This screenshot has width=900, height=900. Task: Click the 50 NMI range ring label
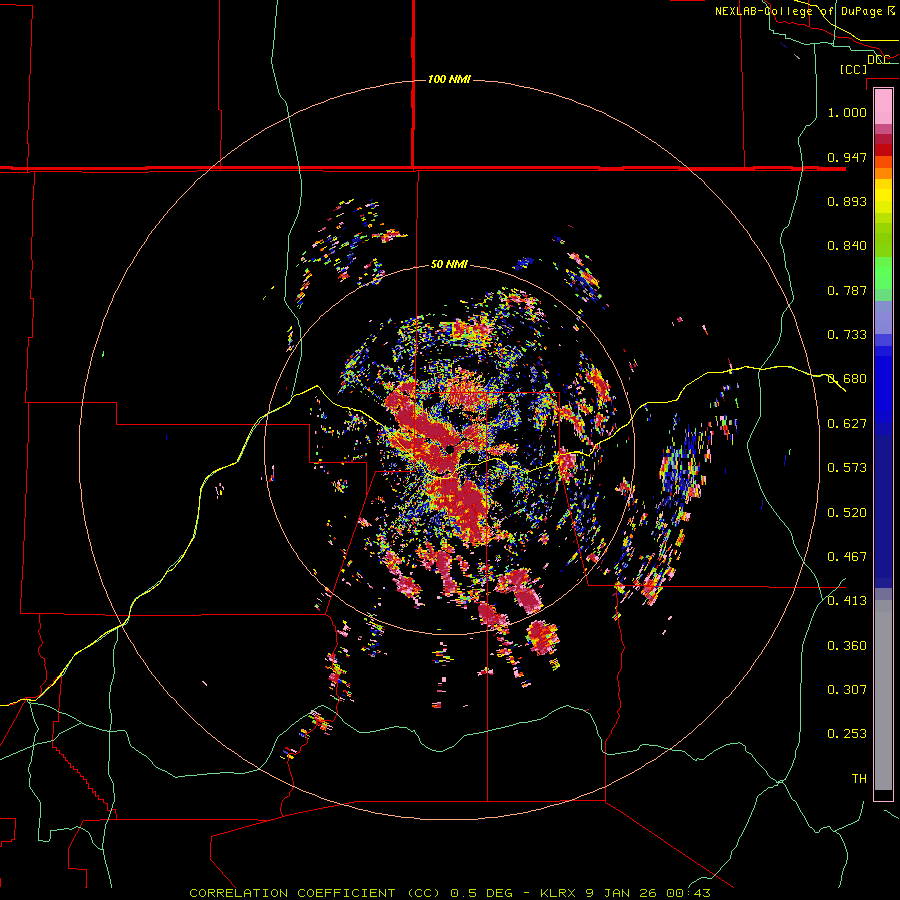[x=449, y=264]
